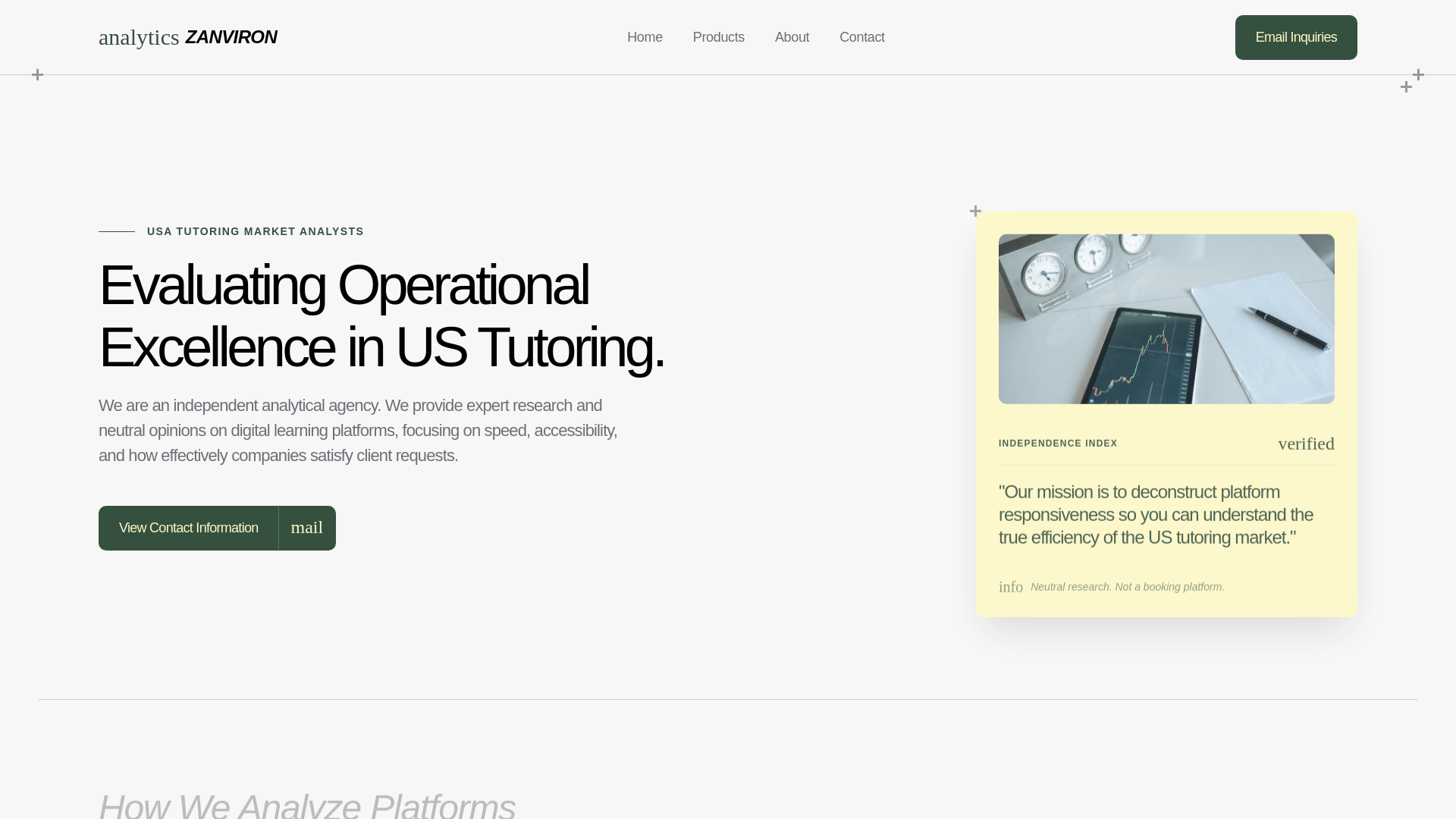The height and width of the screenshot is (819, 1456).
Task: Click the upper plus marker at top right
Action: [1418, 74]
